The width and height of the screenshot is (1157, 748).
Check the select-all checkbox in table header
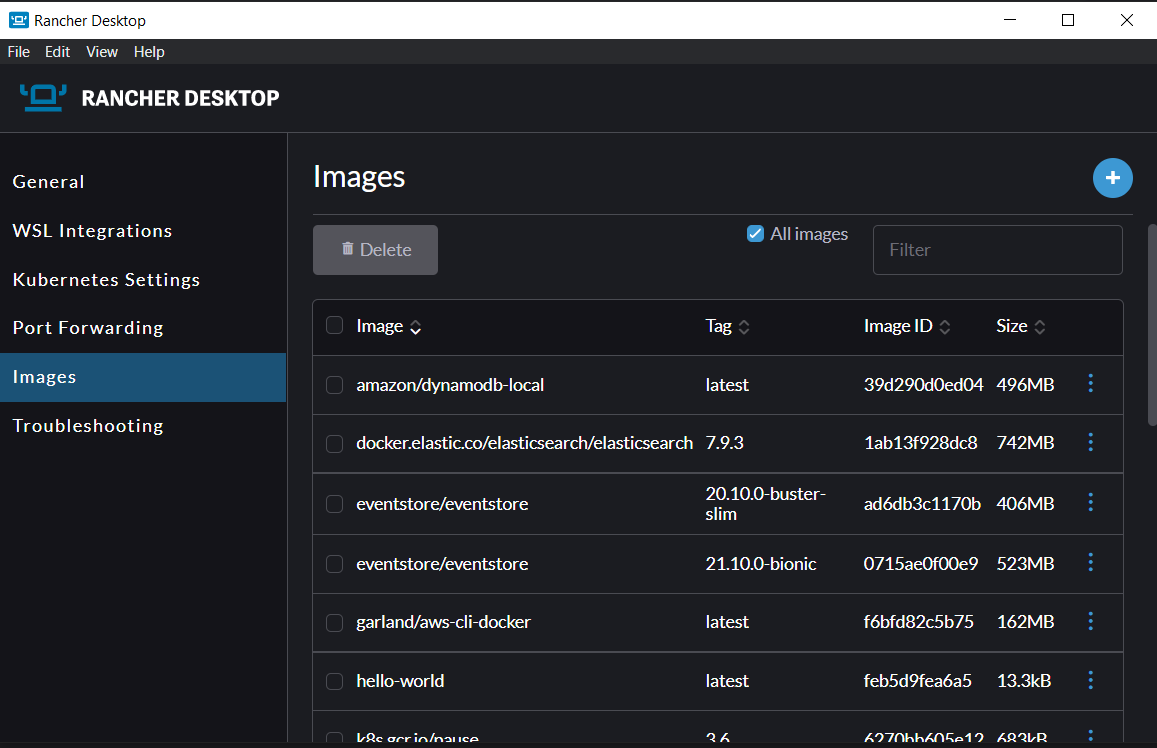334,325
